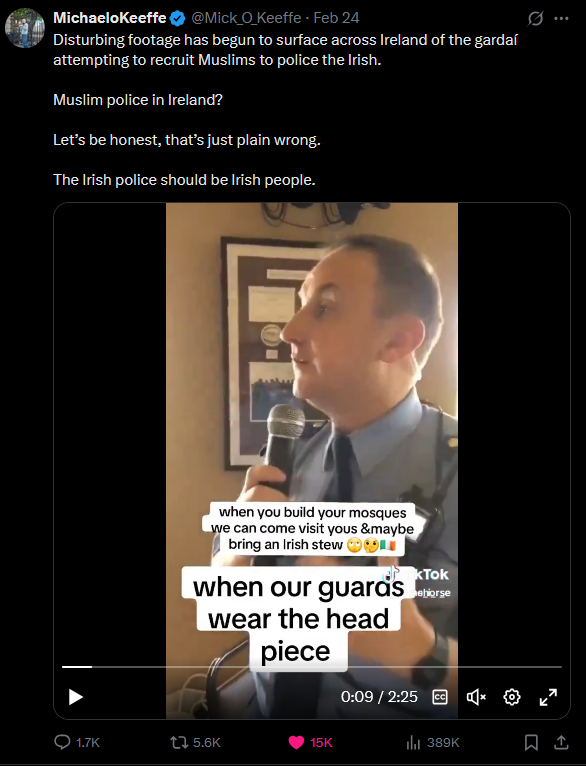The height and width of the screenshot is (766, 586).
Task: View post analytics showing 389K views
Action: coord(433,743)
